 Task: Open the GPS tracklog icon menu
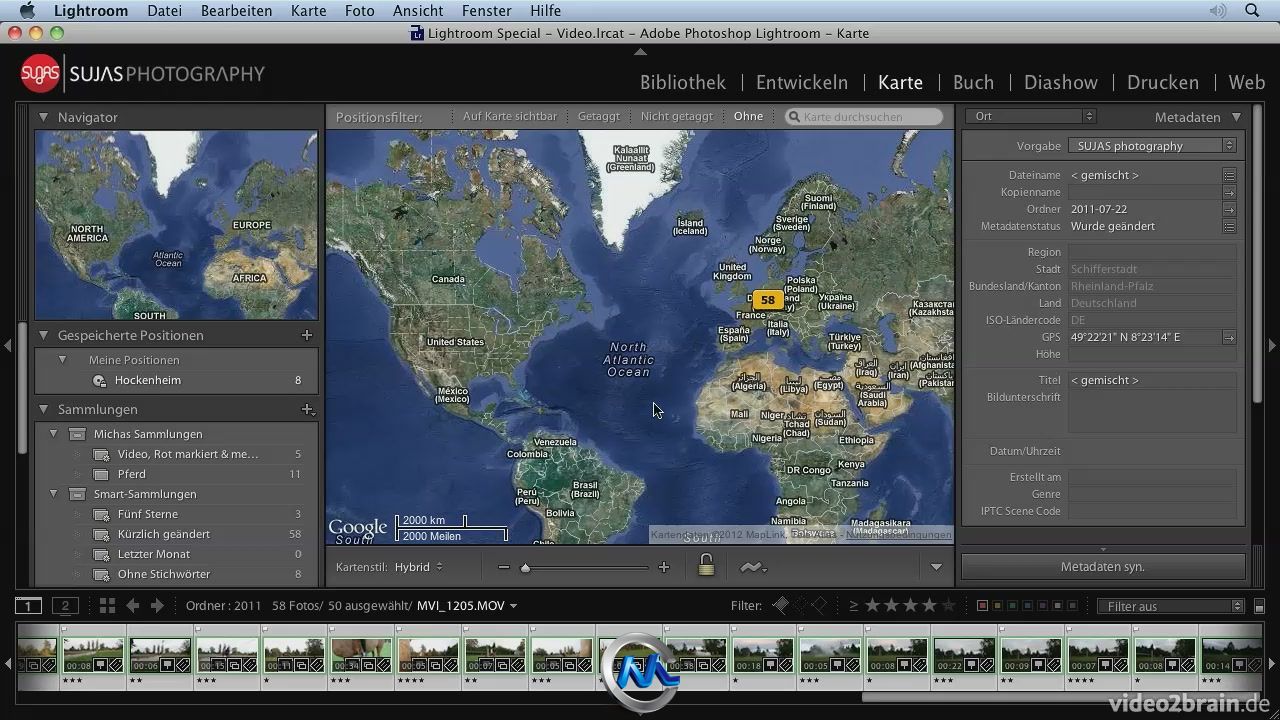click(x=753, y=567)
